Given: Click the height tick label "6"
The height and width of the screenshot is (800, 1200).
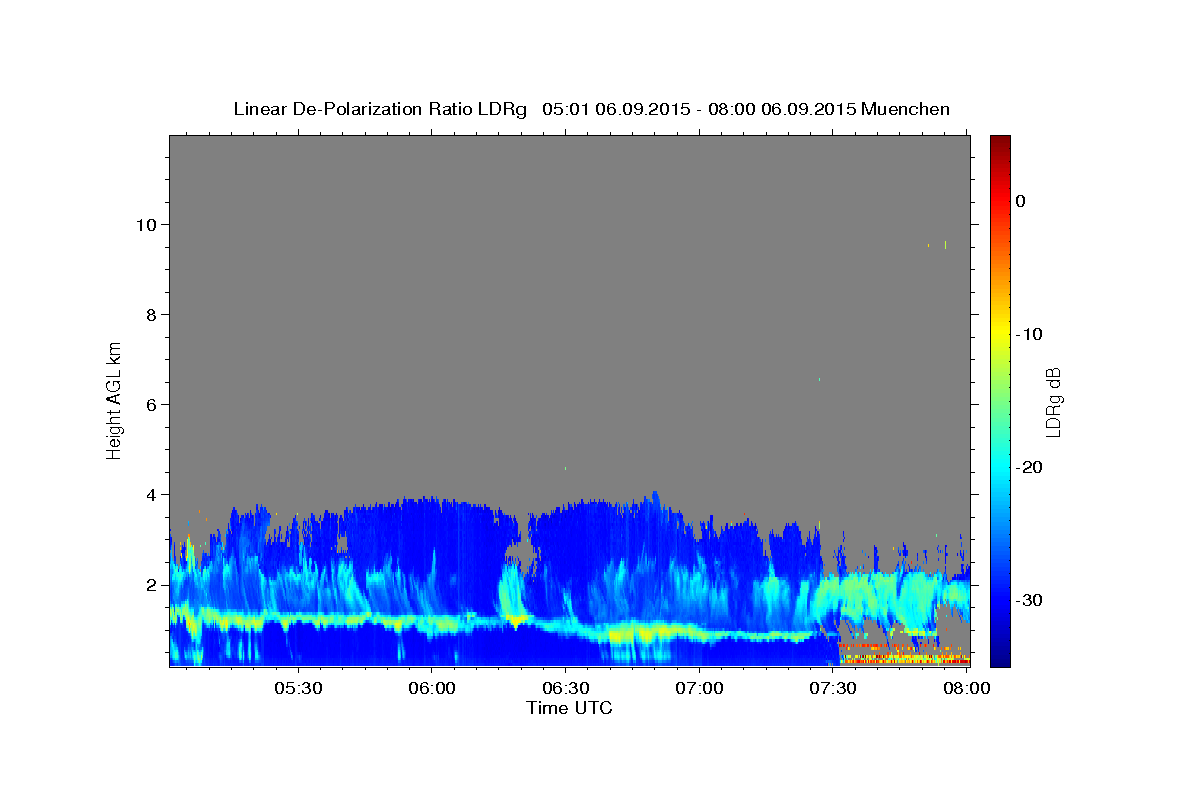Looking at the screenshot, I should coord(153,404).
